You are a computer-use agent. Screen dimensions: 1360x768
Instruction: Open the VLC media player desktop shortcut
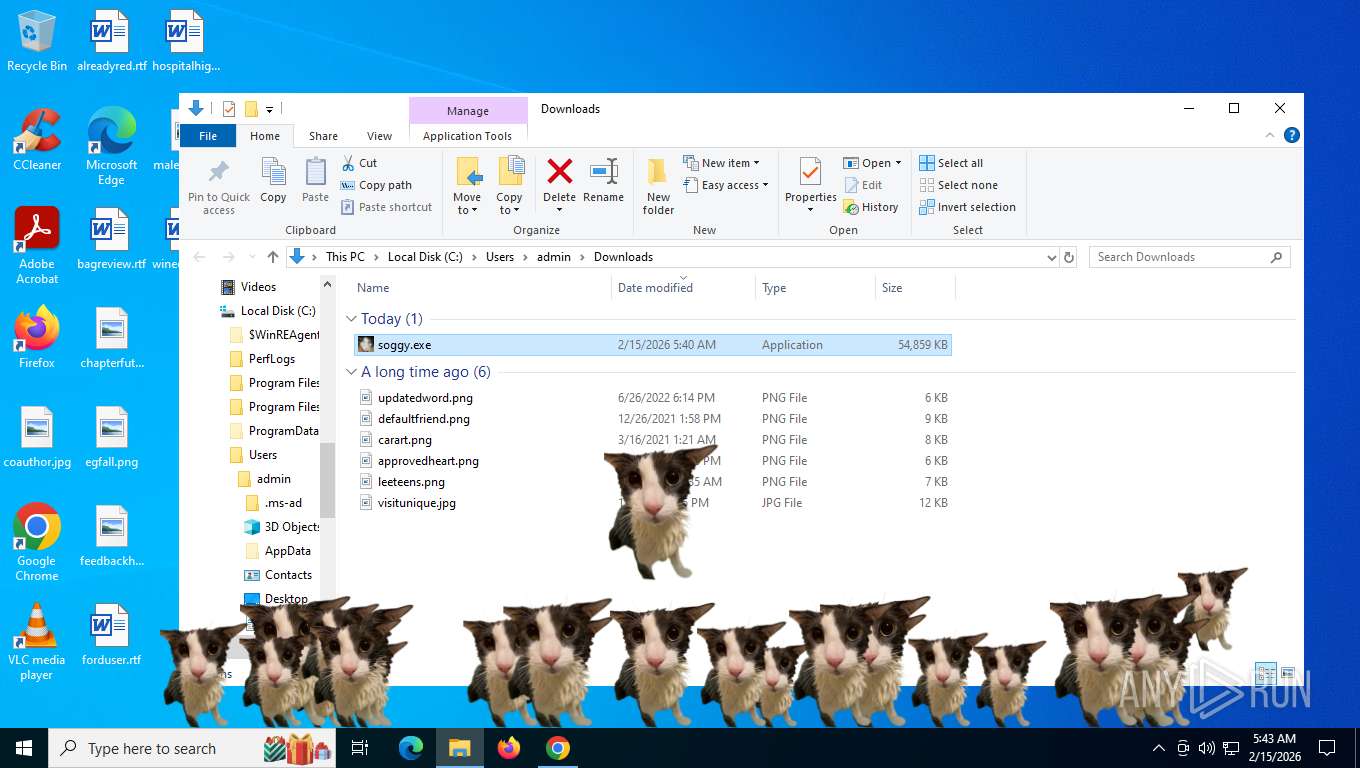(37, 642)
